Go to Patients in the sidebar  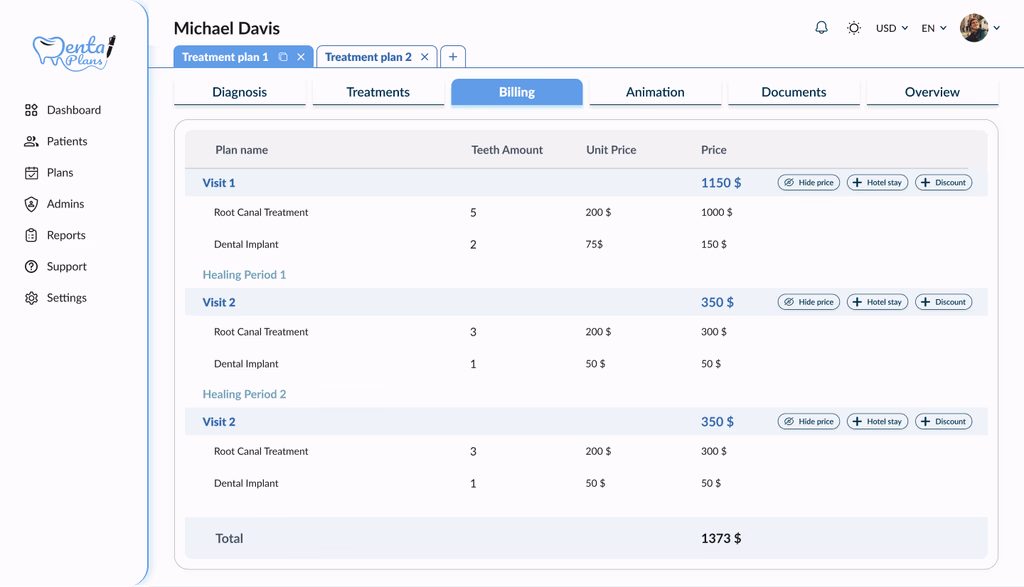(x=66, y=141)
